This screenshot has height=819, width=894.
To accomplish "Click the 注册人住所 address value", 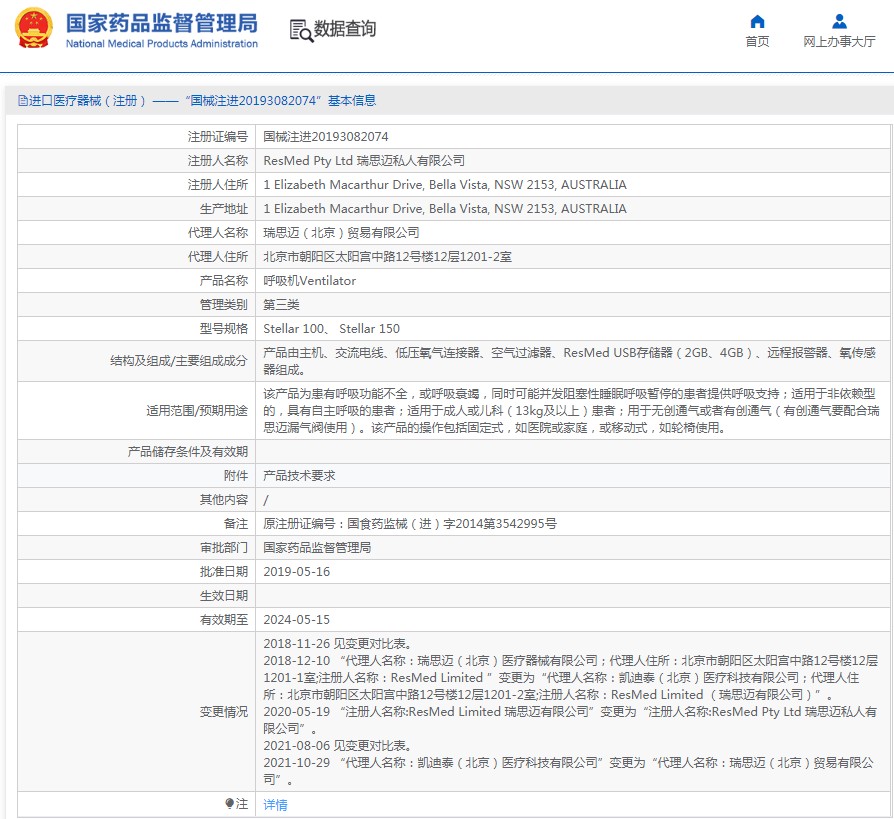I will (x=445, y=185).
